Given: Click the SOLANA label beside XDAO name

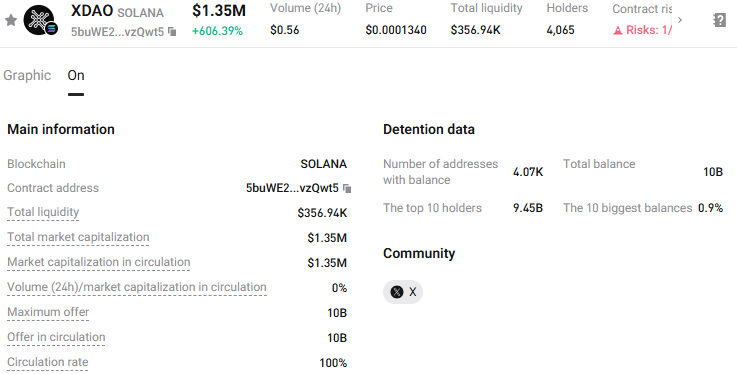Looking at the screenshot, I should point(140,13).
